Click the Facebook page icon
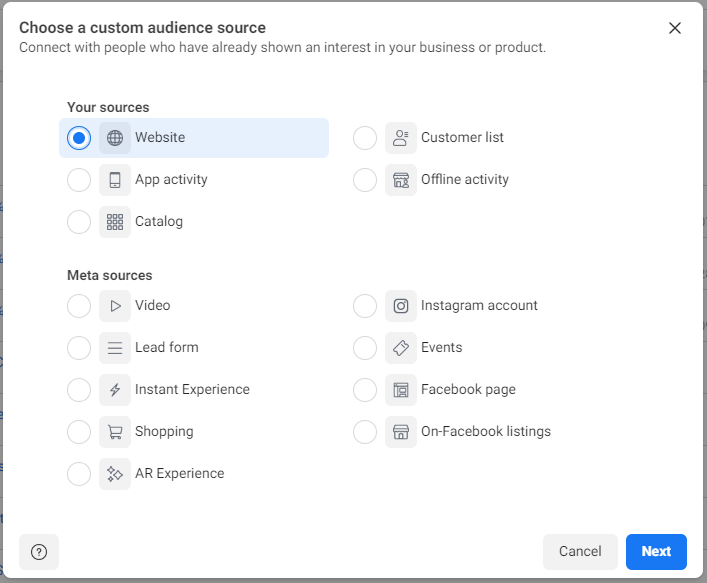Viewport: 707px width, 583px height. tap(401, 390)
